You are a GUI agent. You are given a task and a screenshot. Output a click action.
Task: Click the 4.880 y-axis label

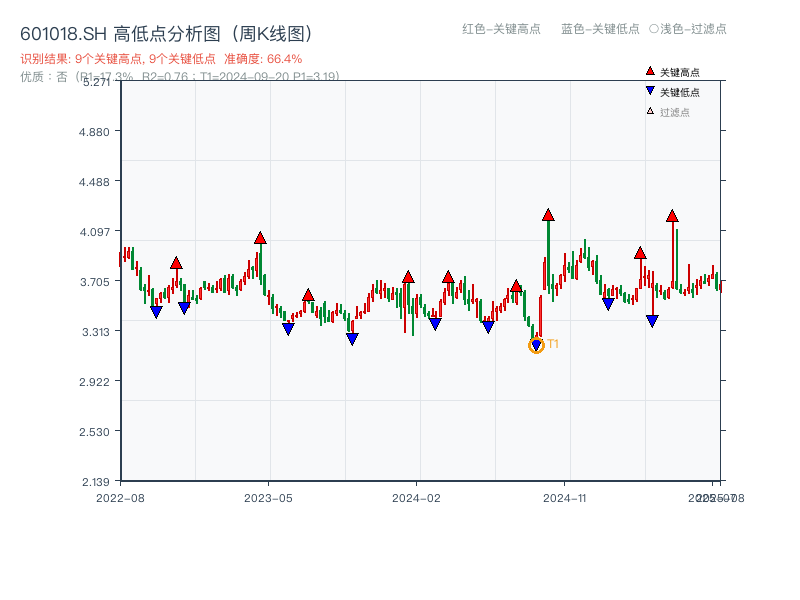94,132
